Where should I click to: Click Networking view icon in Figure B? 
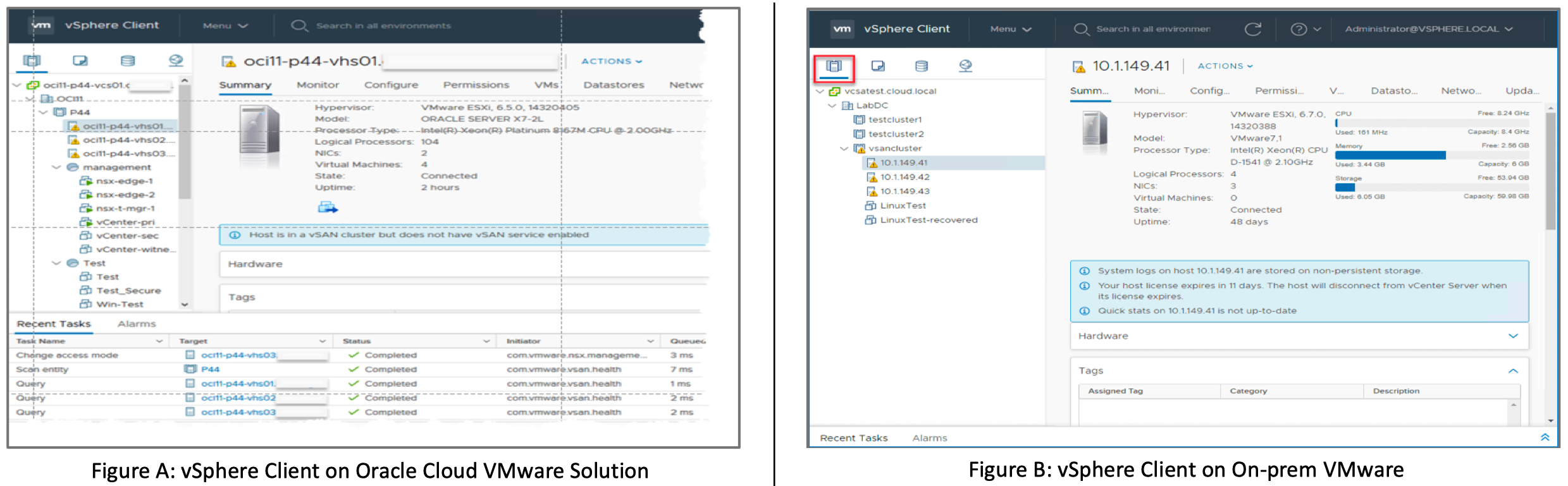[965, 66]
